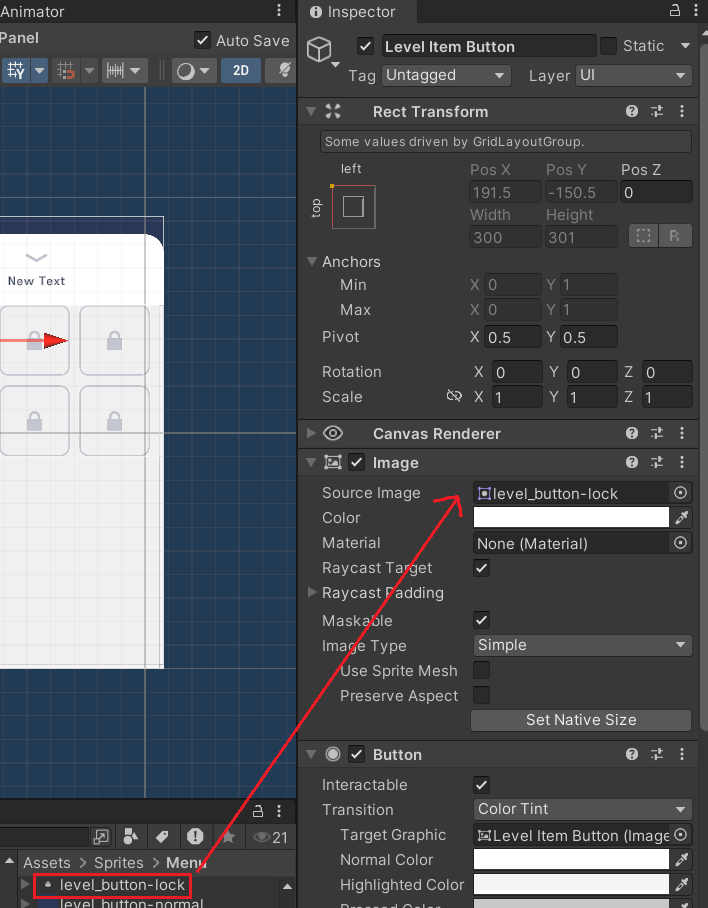Viewport: 708px width, 908px height.
Task: Disable the Button component checkbox
Action: click(357, 754)
